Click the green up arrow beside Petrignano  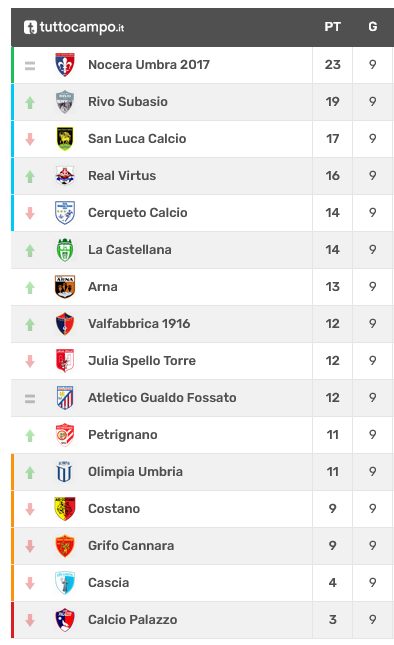pyautogui.click(x=30, y=435)
